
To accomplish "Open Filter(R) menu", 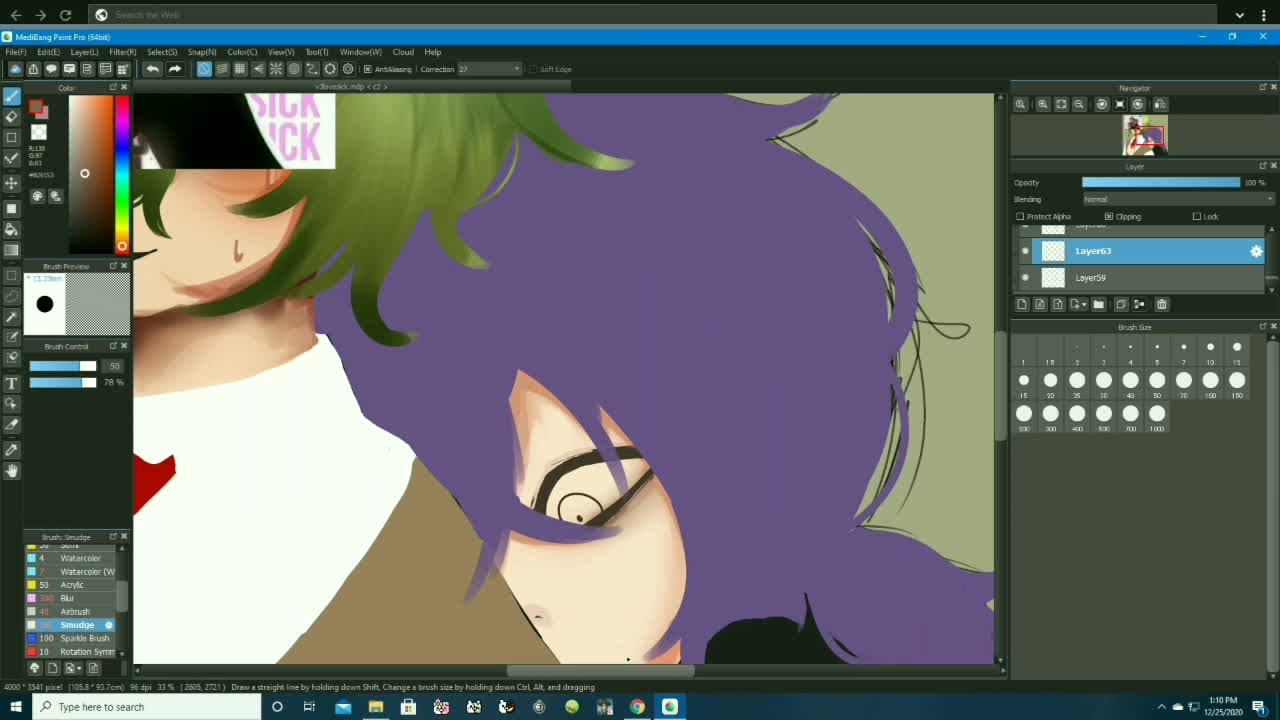I will [x=123, y=52].
